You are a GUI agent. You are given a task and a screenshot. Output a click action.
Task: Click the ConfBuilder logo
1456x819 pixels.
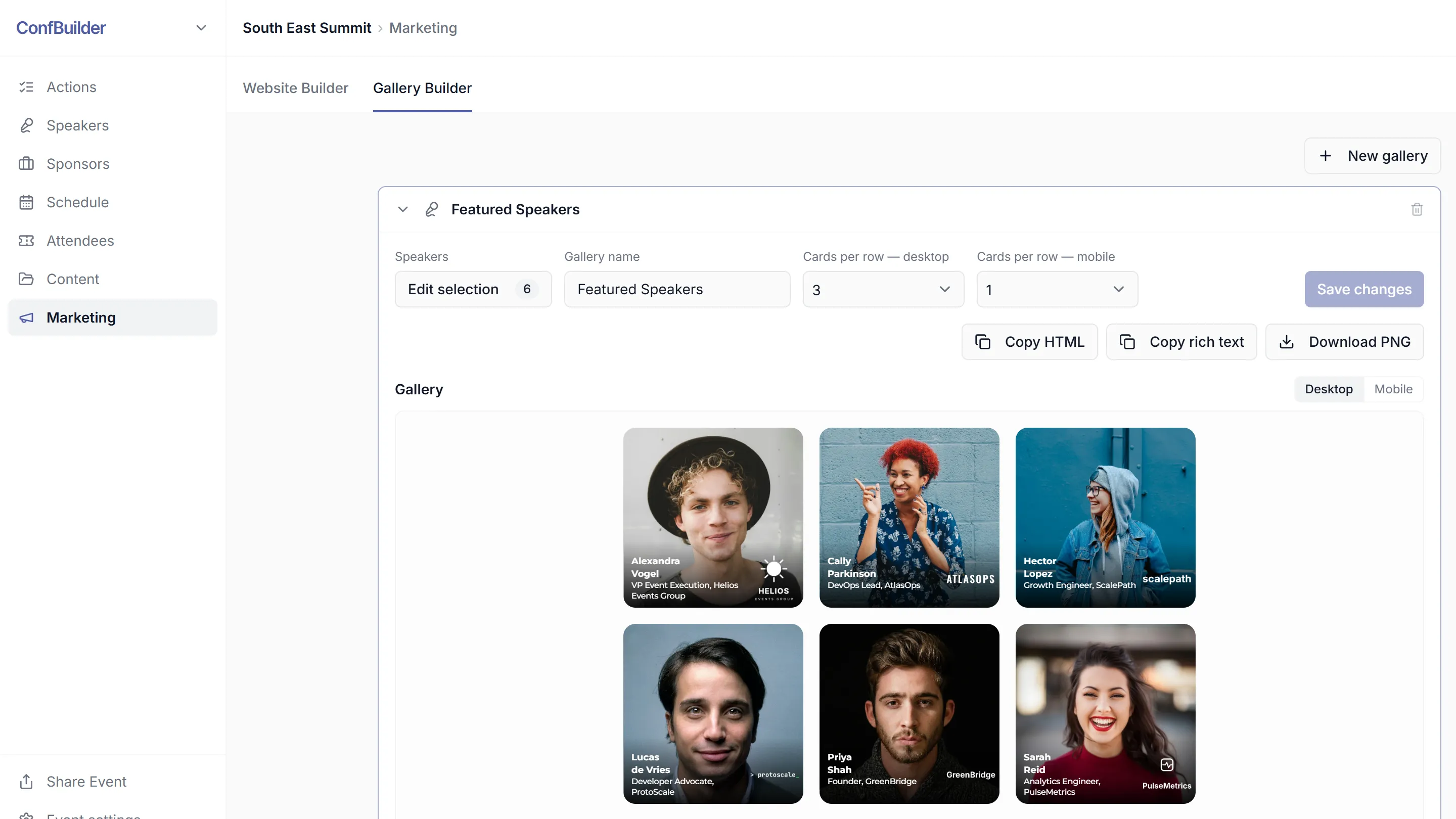click(x=61, y=28)
